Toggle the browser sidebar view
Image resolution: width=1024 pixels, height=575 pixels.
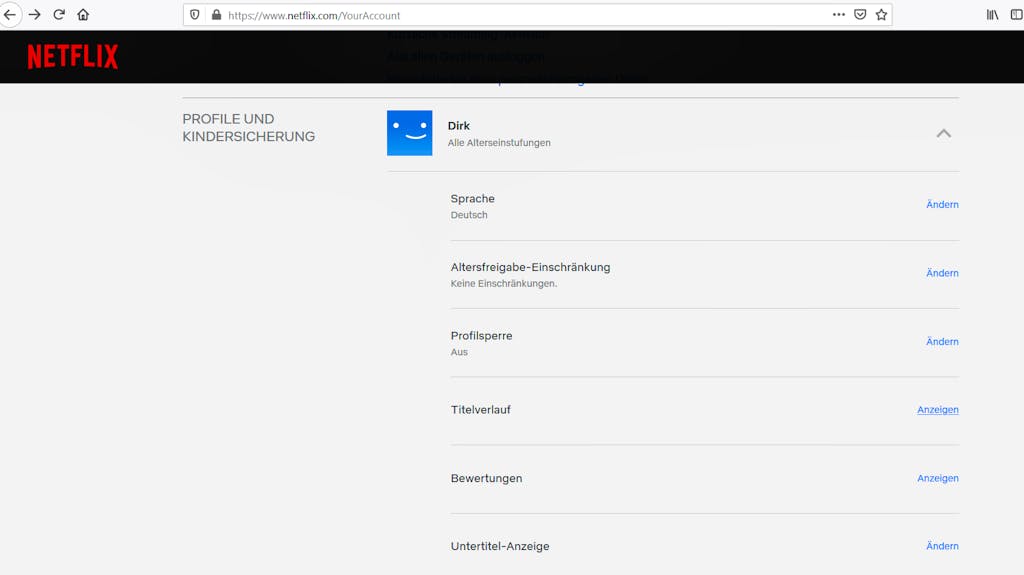click(1016, 15)
